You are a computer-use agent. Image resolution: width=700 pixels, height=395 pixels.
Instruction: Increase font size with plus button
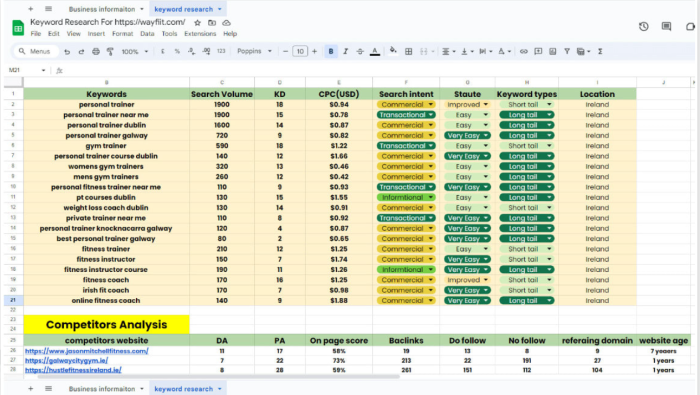click(x=314, y=51)
